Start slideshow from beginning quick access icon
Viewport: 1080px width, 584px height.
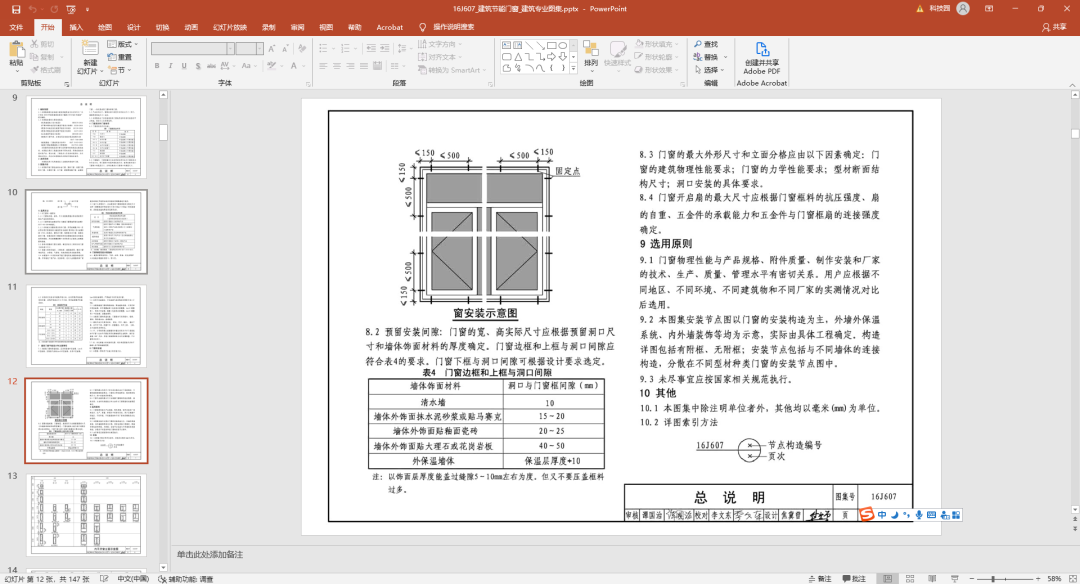(x=71, y=9)
